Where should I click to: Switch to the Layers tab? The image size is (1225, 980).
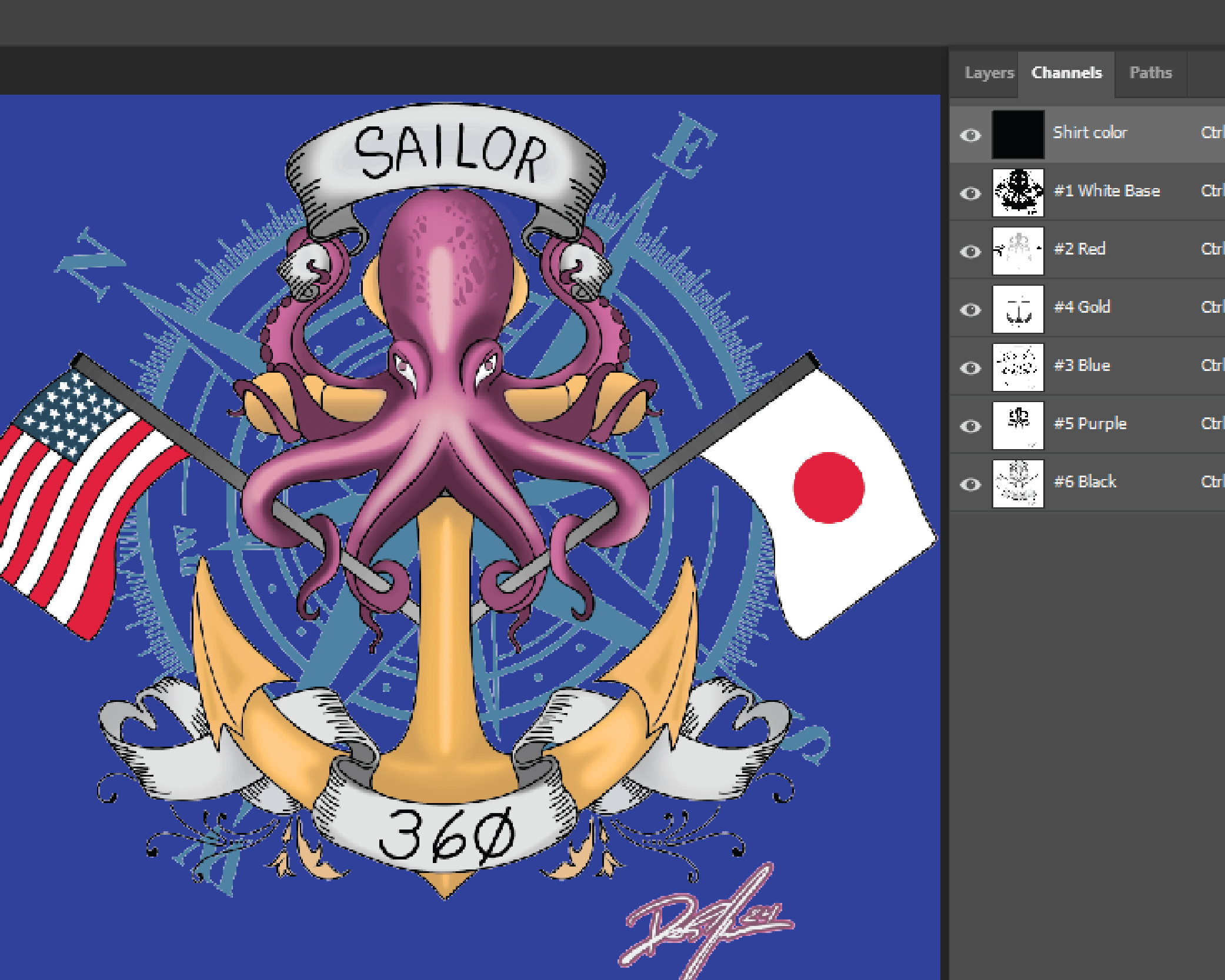(989, 73)
